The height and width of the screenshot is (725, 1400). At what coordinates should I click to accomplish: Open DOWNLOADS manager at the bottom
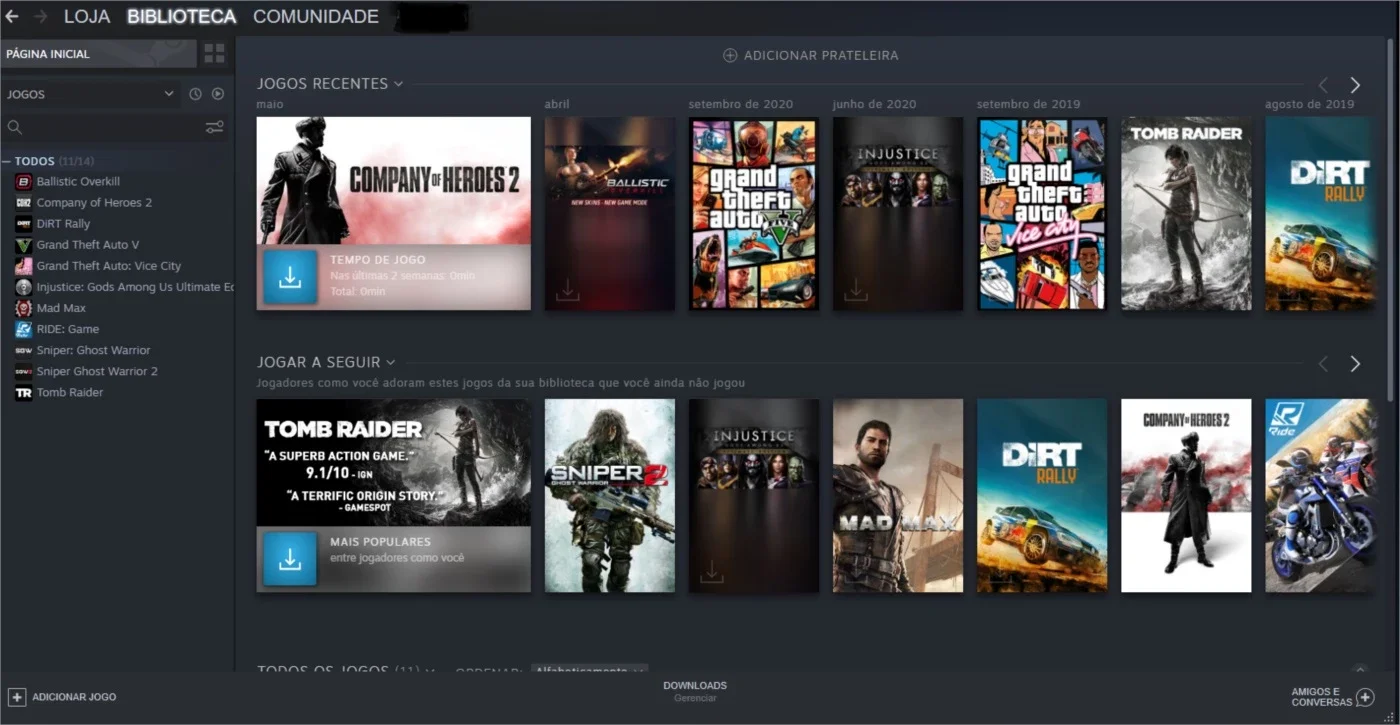tap(695, 691)
